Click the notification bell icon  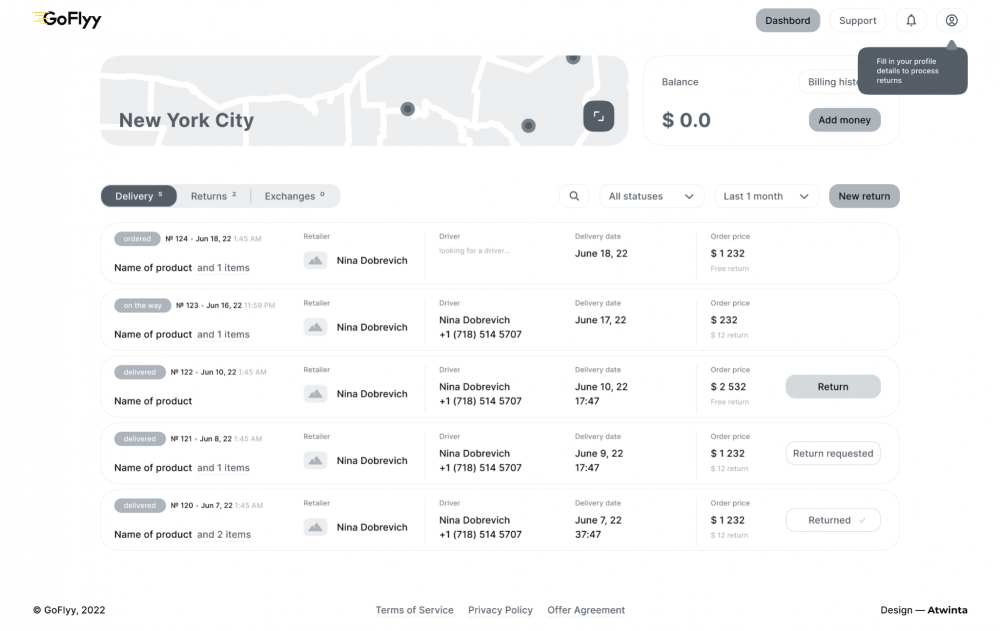[x=911, y=20]
